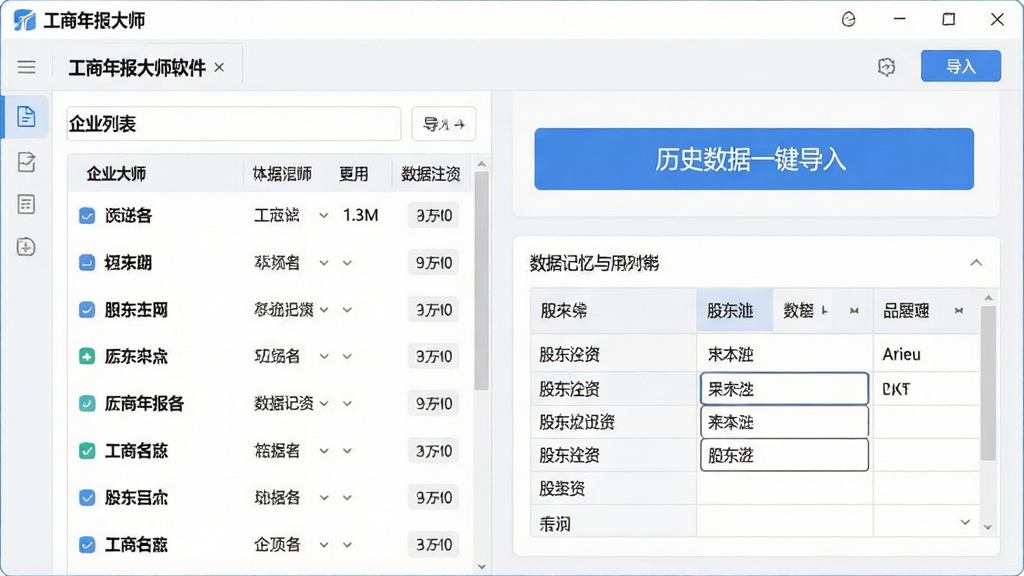Click the app logo in title bar
The width and height of the screenshot is (1024, 576).
24,20
